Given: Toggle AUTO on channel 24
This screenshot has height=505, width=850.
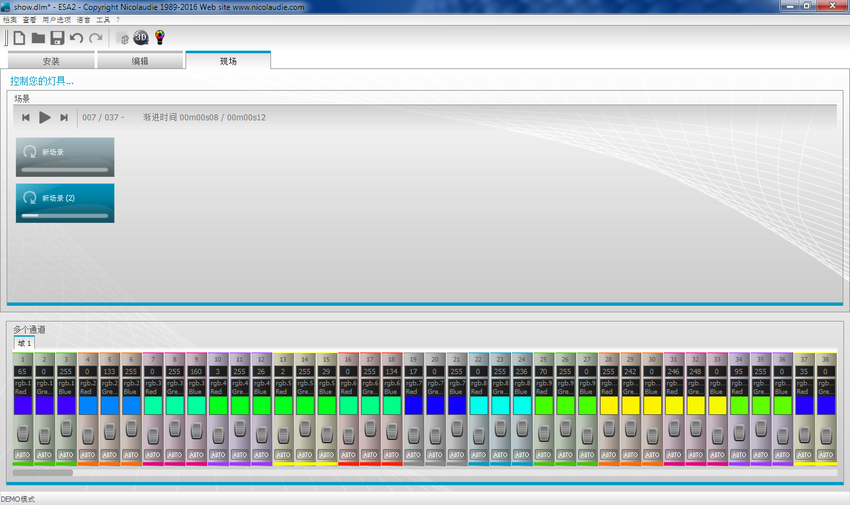Looking at the screenshot, I should pyautogui.click(x=522, y=455).
